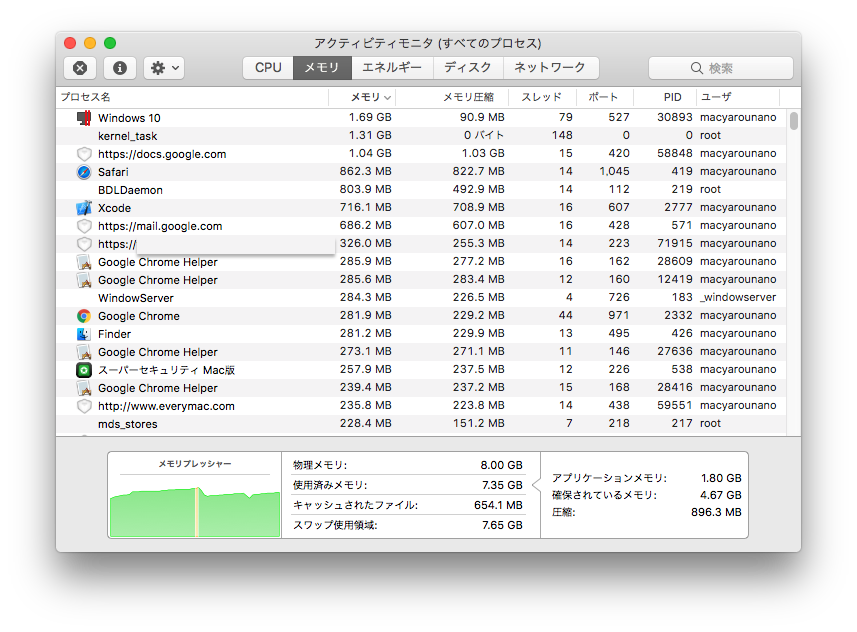Click icon of Chrome Helper PID 28609
The height and width of the screenshot is (632, 857).
[84, 262]
